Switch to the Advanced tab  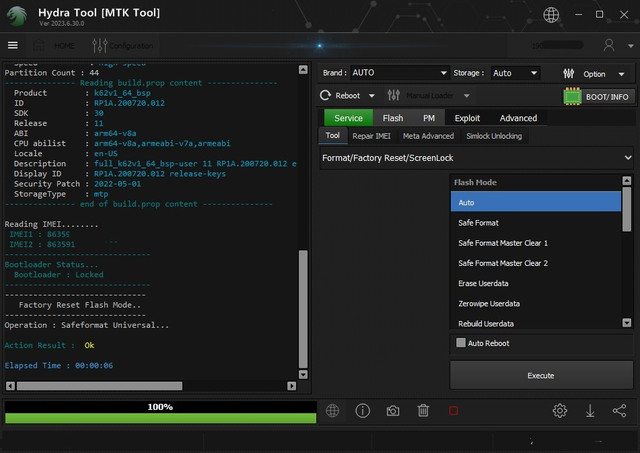pos(518,118)
